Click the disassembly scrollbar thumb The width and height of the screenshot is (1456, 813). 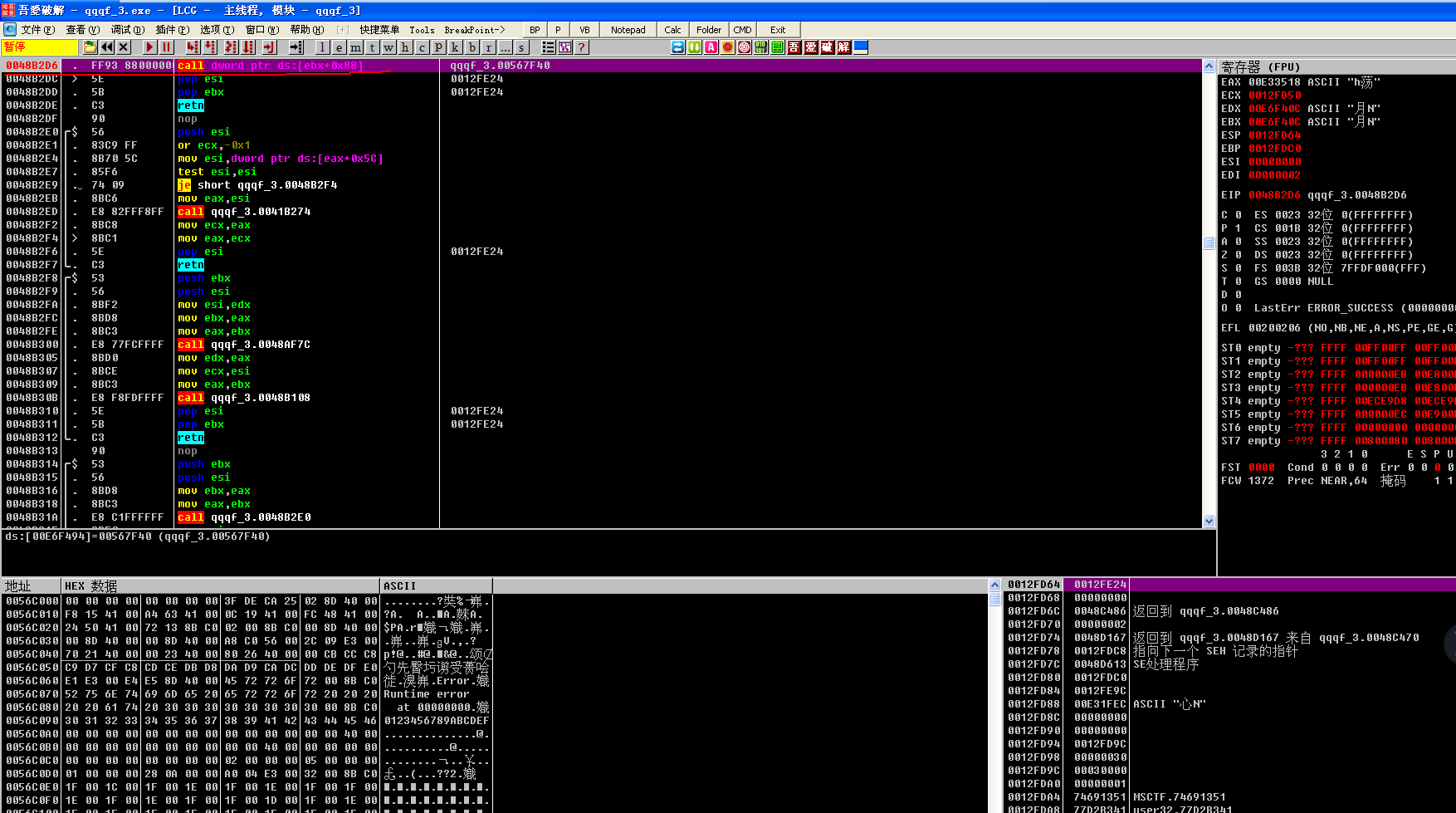[x=1209, y=242]
